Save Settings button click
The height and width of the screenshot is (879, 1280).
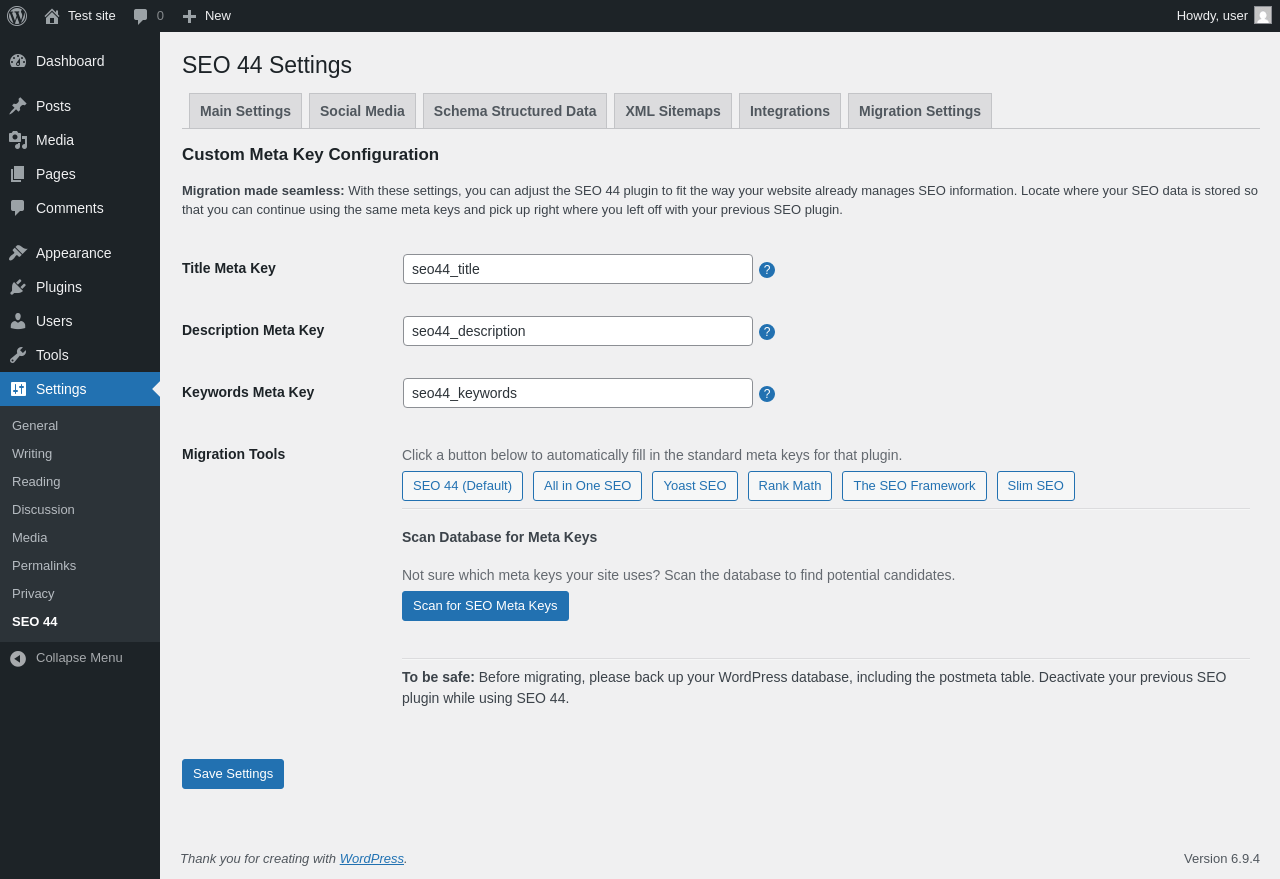point(233,774)
